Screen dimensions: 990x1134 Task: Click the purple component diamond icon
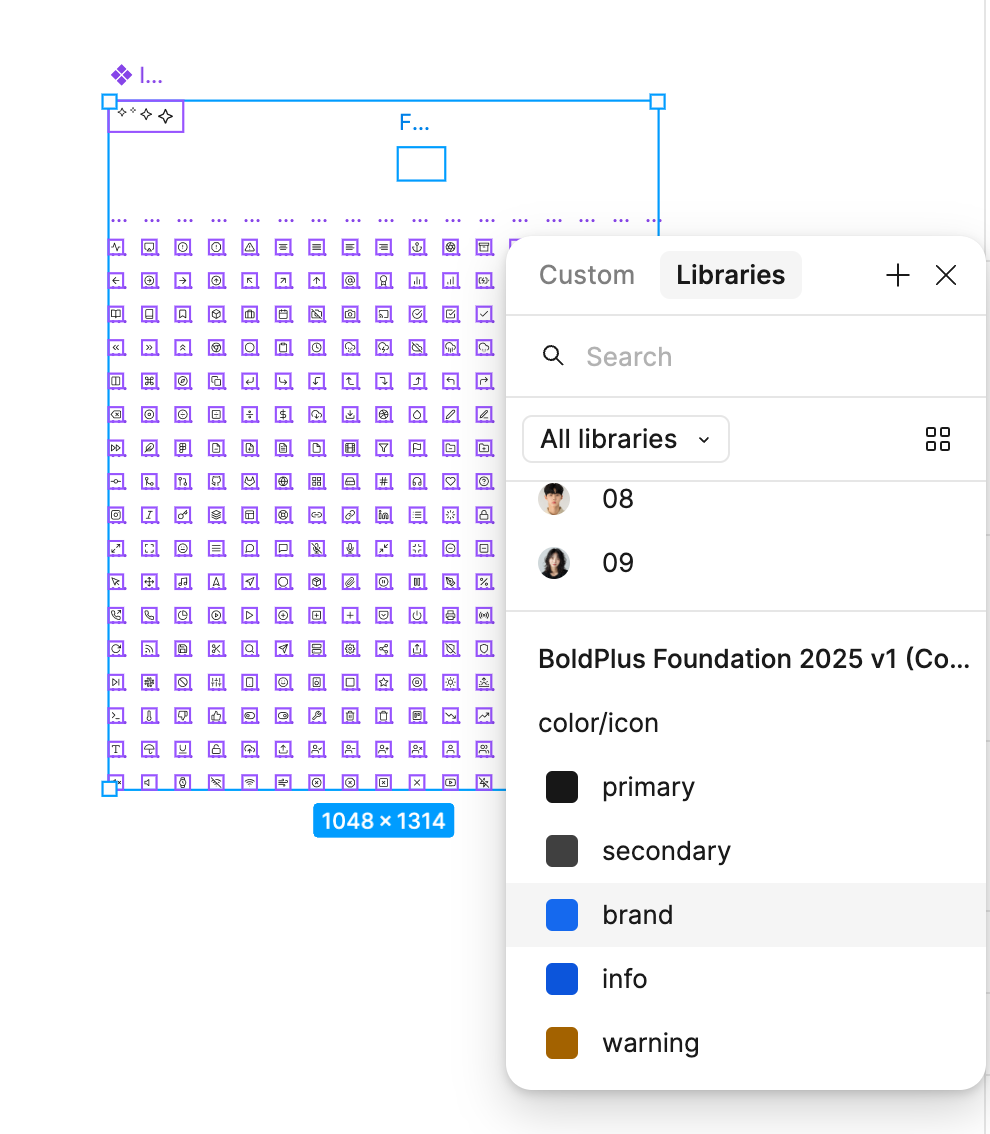coord(121,74)
